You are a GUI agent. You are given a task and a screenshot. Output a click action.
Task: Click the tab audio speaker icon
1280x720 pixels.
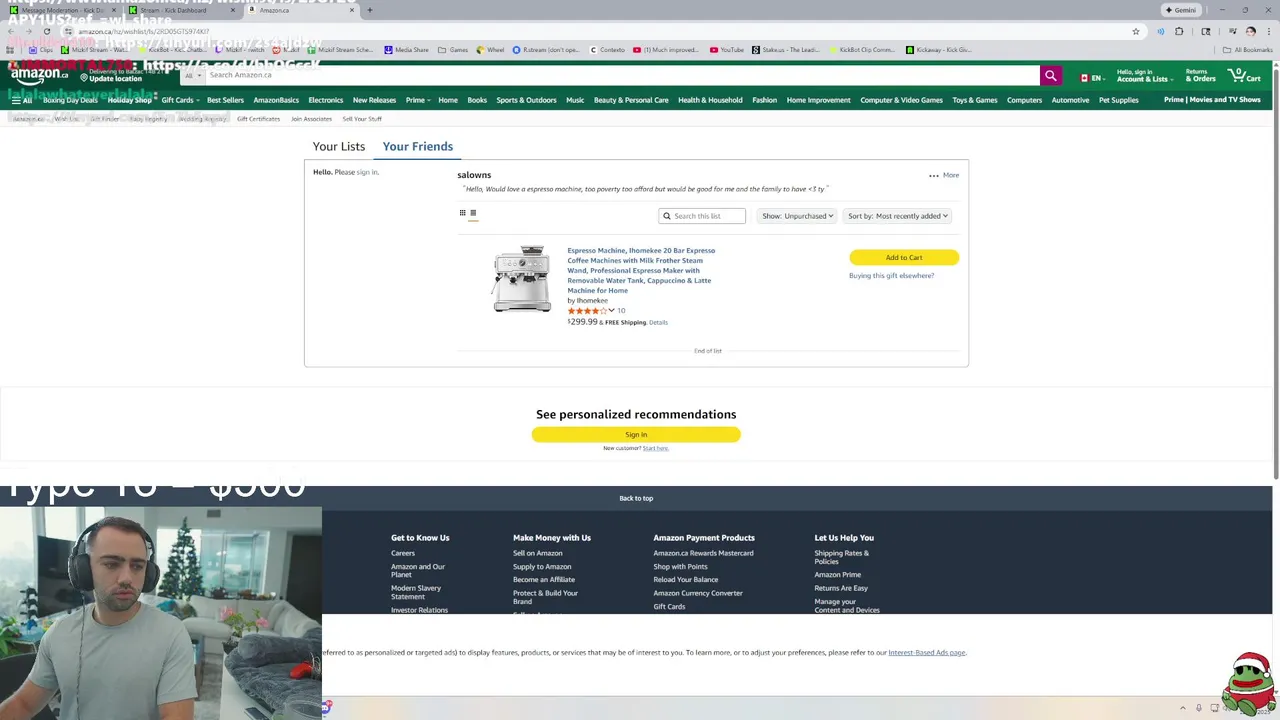tap(1160, 32)
